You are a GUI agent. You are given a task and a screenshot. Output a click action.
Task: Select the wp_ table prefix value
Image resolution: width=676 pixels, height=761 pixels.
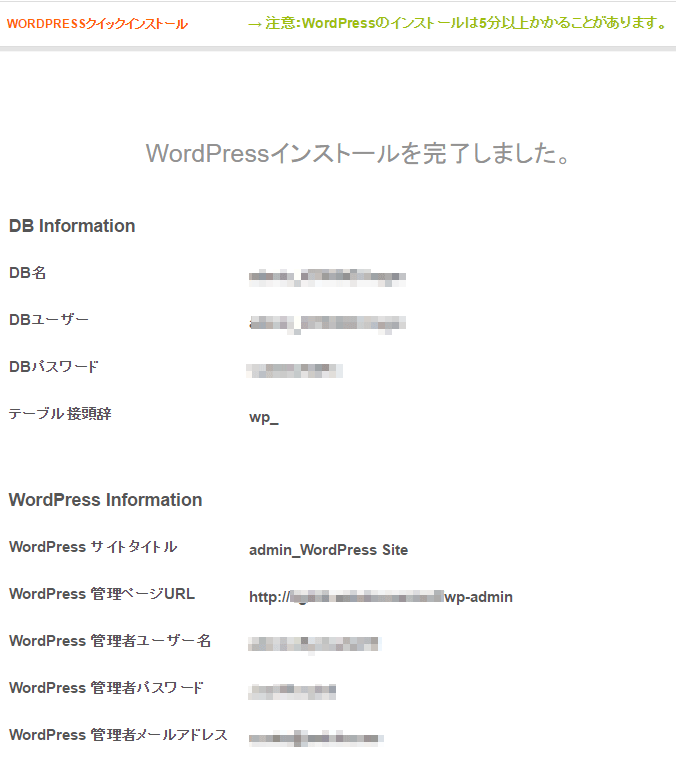point(264,417)
